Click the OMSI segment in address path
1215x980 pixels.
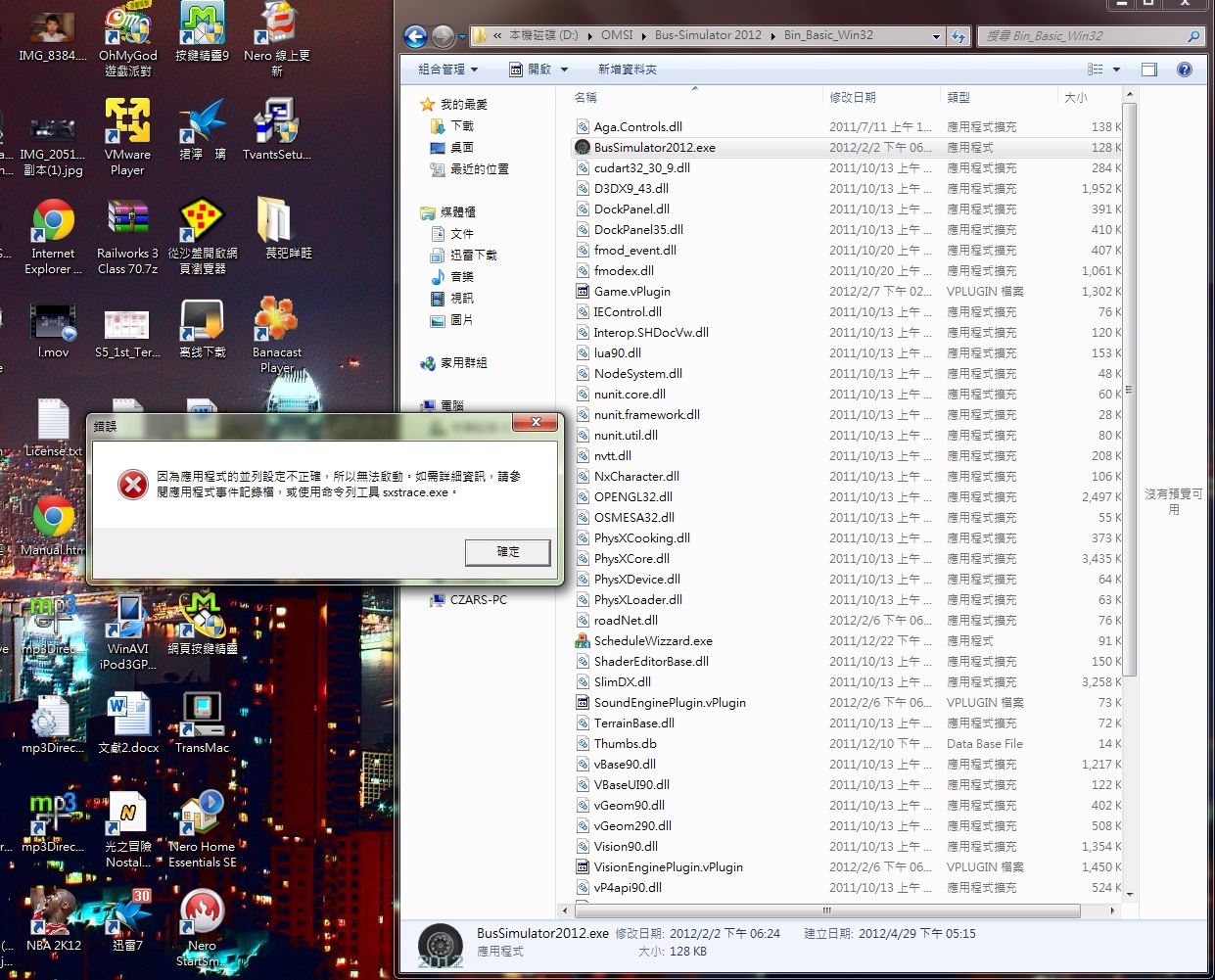[617, 35]
